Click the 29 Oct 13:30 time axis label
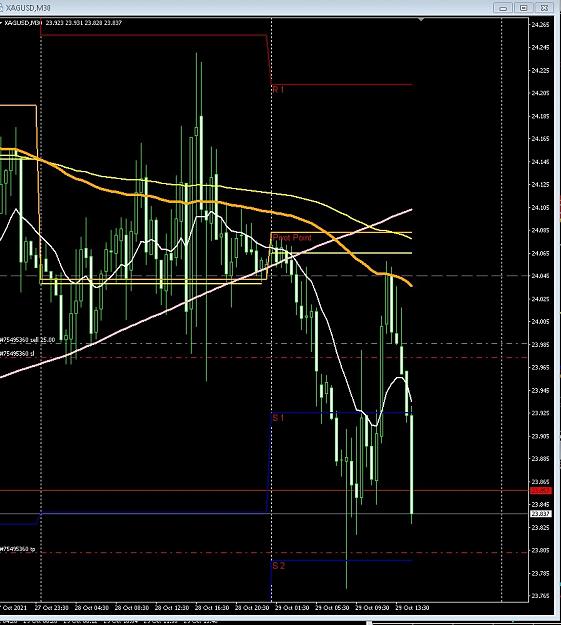The image size is (561, 625). 412,608
